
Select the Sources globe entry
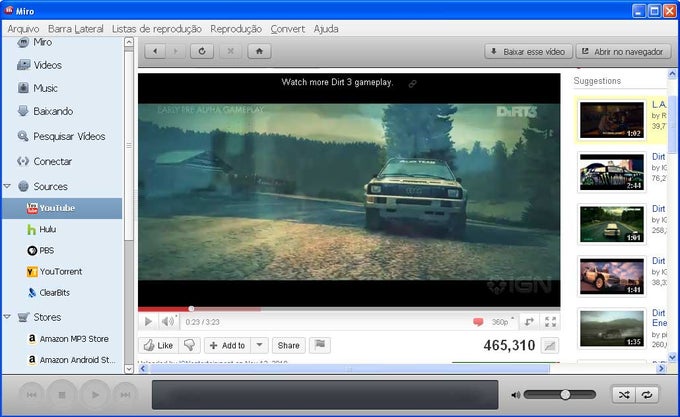(42, 186)
